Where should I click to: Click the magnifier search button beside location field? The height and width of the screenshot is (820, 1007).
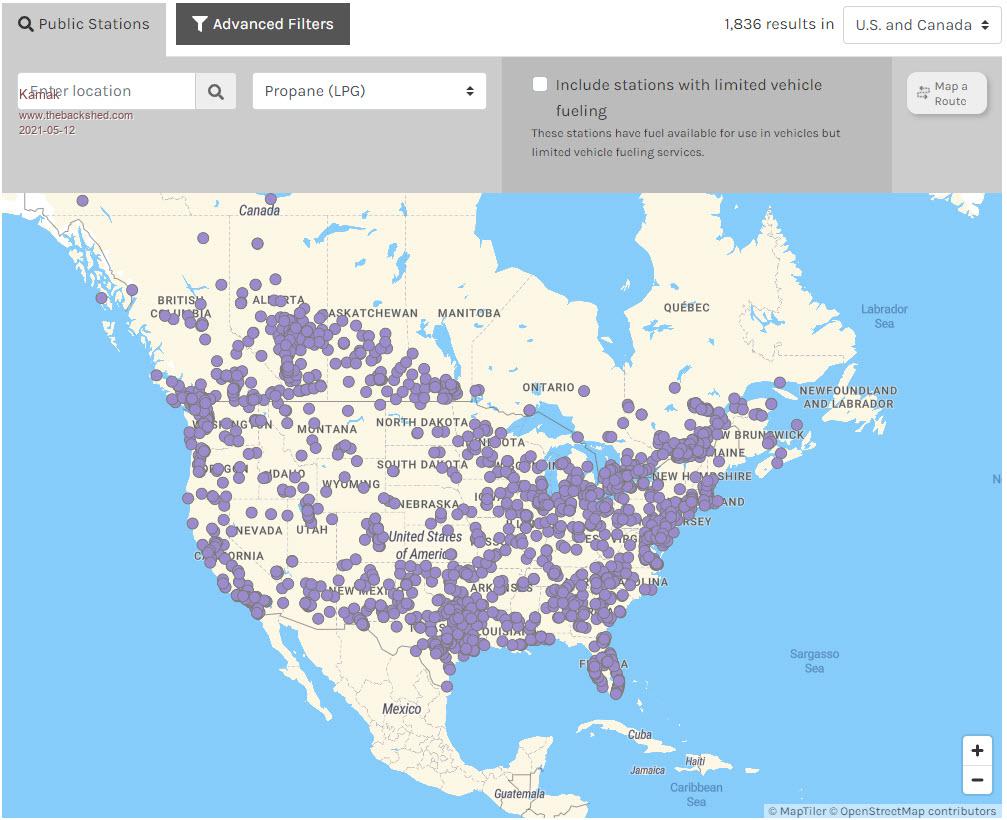point(216,91)
